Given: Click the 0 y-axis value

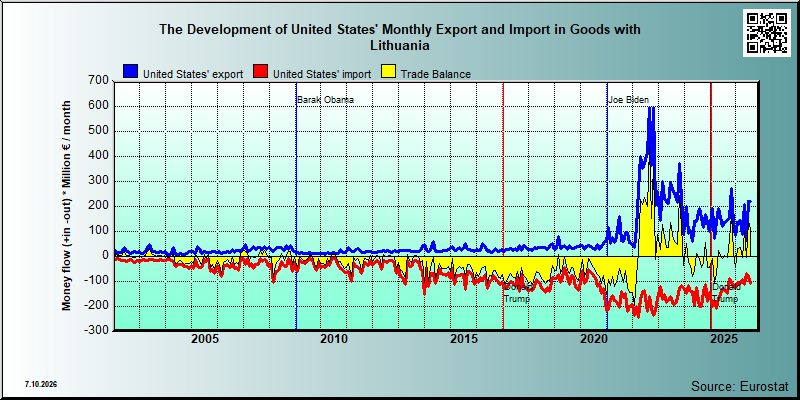Looking at the screenshot, I should point(106,256).
